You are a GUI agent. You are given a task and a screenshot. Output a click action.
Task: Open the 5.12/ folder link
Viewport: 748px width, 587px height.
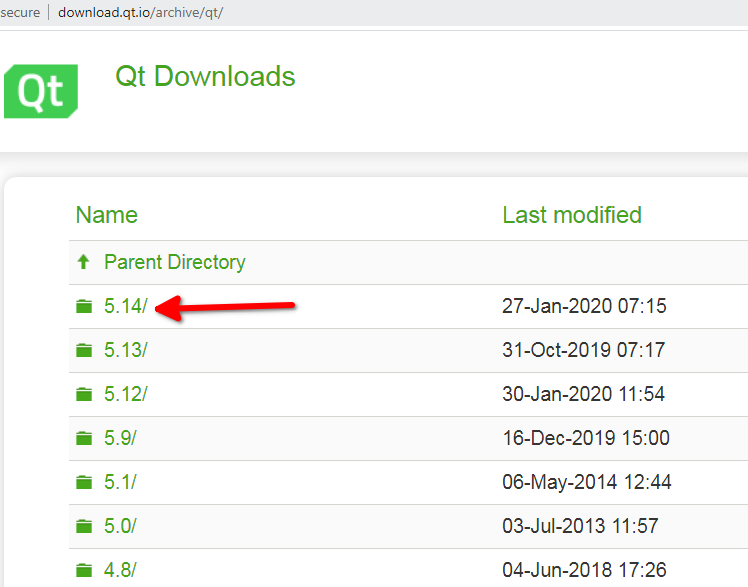pos(126,394)
